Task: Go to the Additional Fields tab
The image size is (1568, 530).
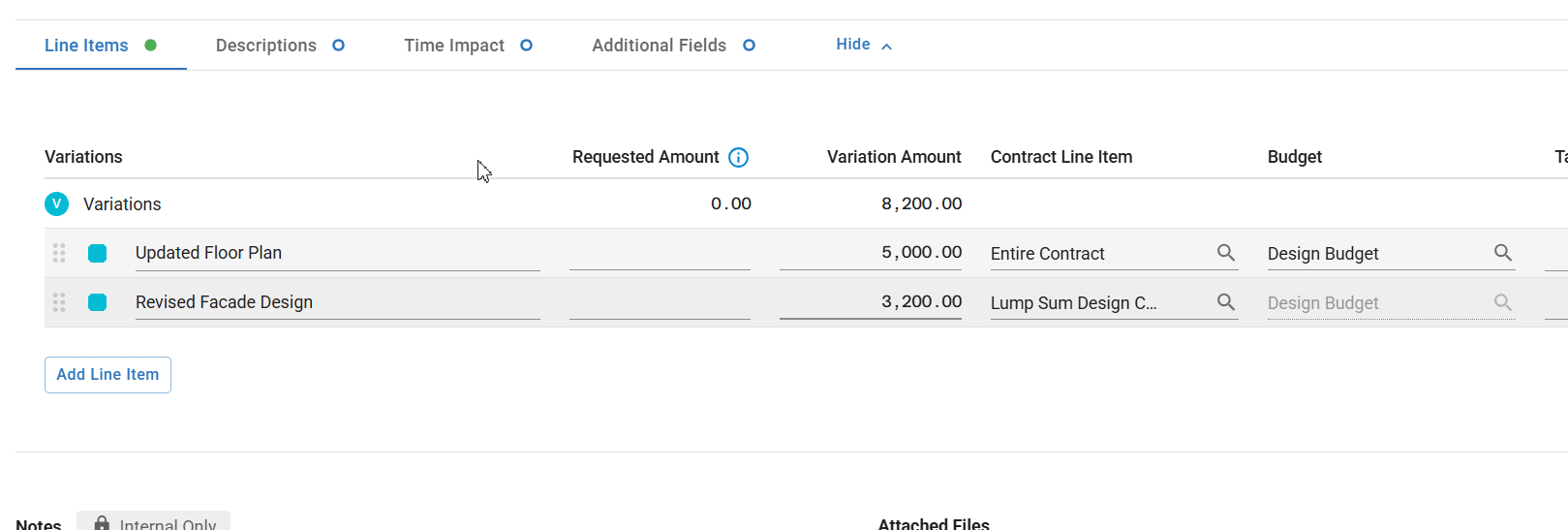Action: pos(660,46)
